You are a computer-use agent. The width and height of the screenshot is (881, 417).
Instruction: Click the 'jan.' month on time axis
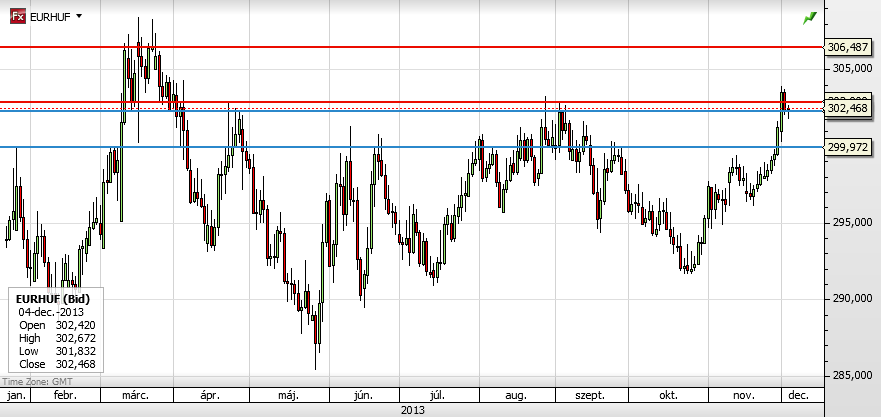[x=16, y=395]
